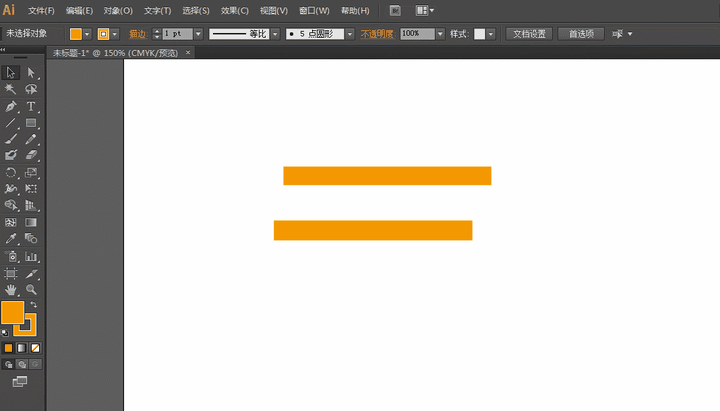
Task: Select the Eyedropper tool
Action: [11, 238]
